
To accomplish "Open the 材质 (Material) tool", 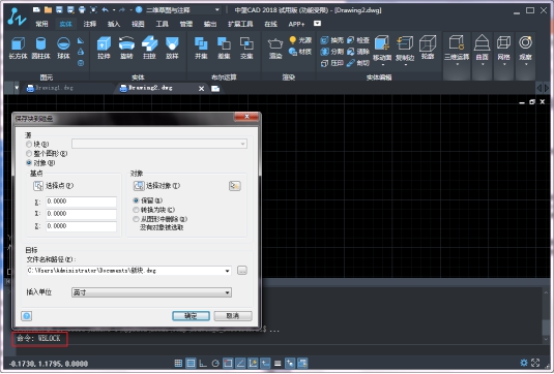I will point(300,52).
